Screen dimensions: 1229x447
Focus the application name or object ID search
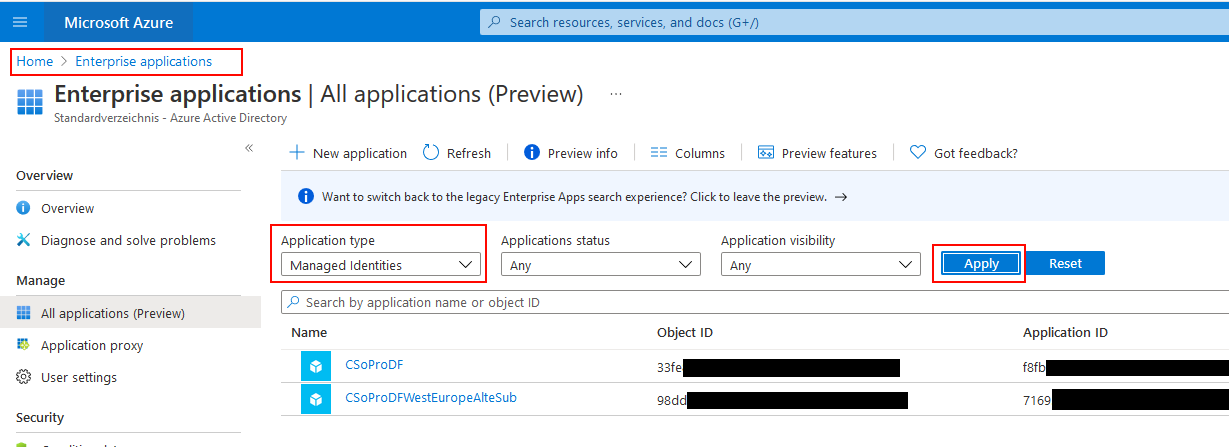pyautogui.click(x=755, y=302)
